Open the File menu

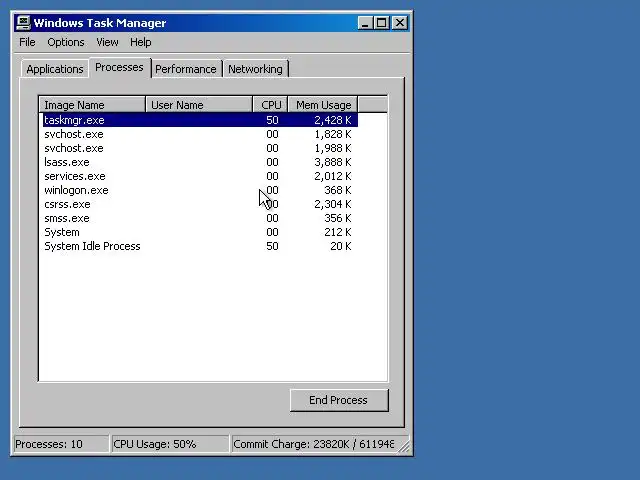tap(27, 42)
